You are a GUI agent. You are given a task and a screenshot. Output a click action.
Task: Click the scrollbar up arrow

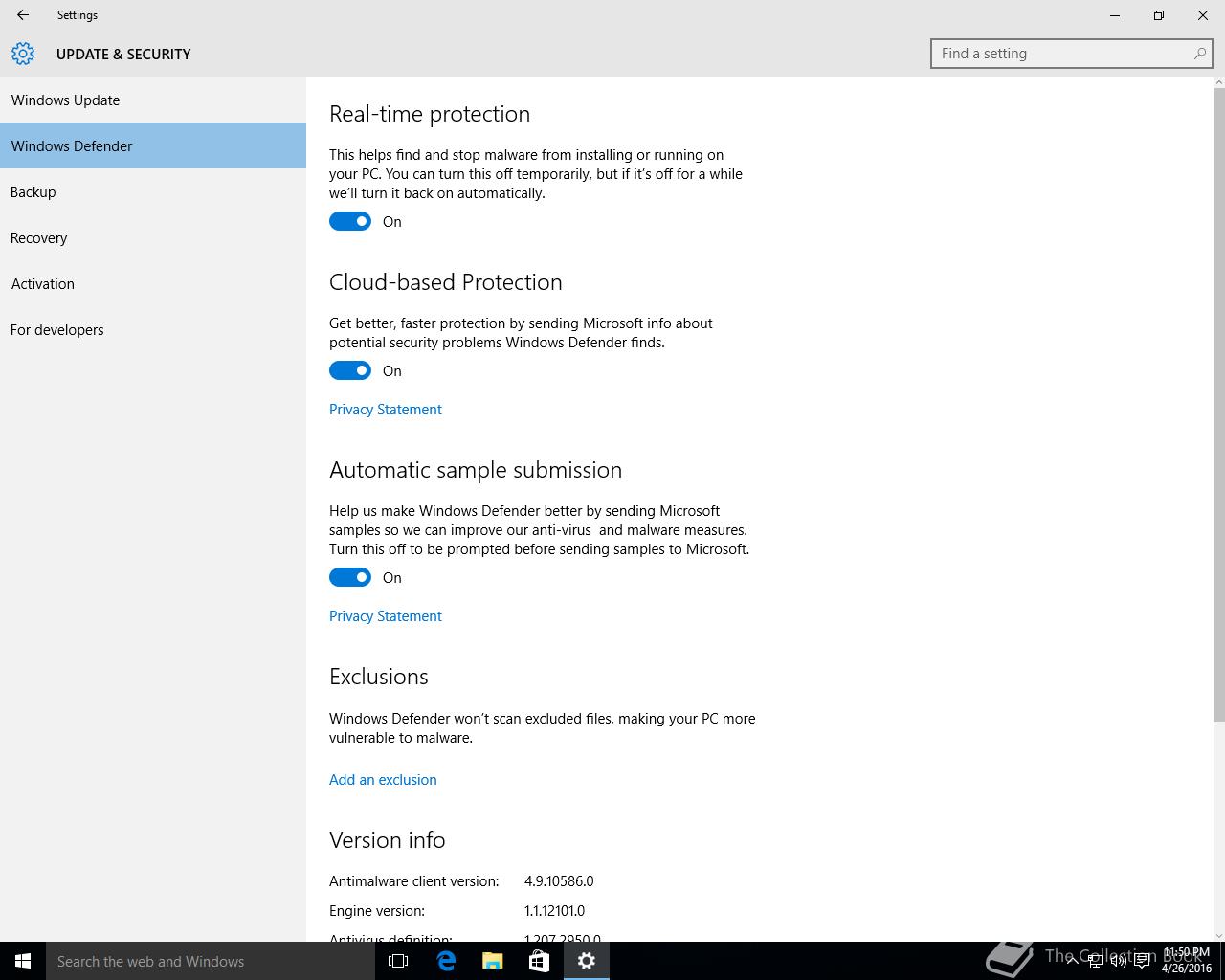click(1218, 83)
